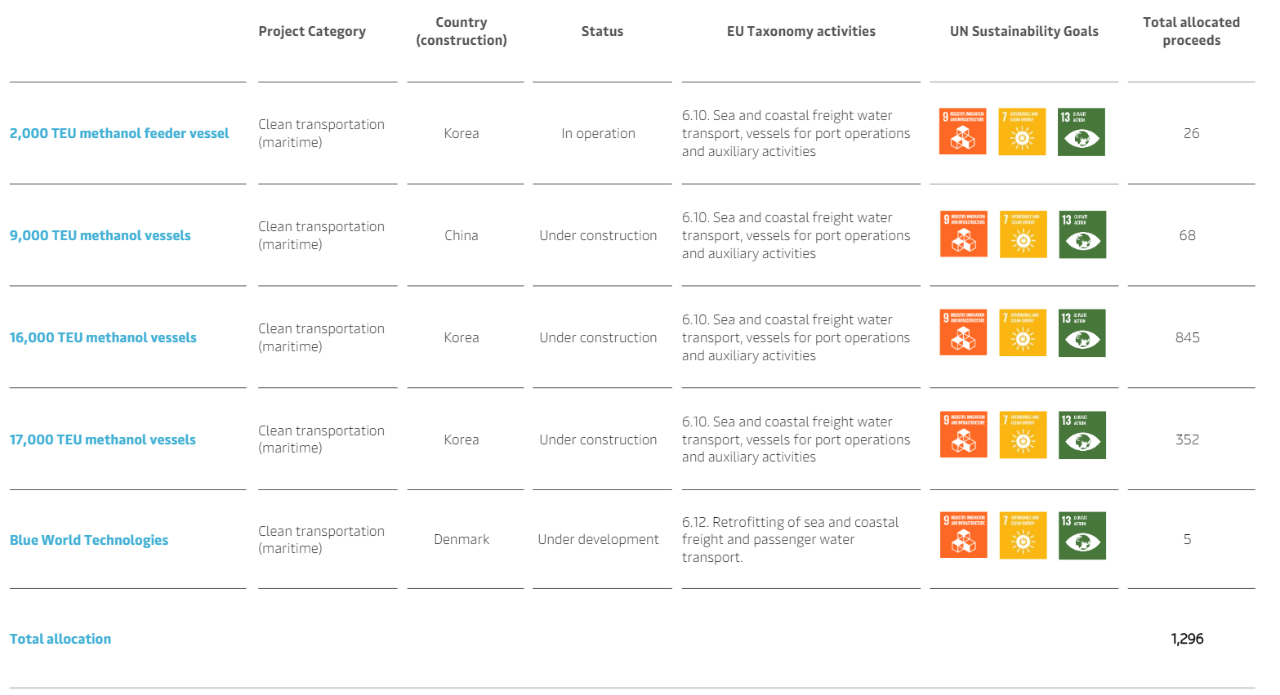The width and height of the screenshot is (1280, 695).
Task: Click the EU Taxonomy activities column header
Action: tap(801, 32)
